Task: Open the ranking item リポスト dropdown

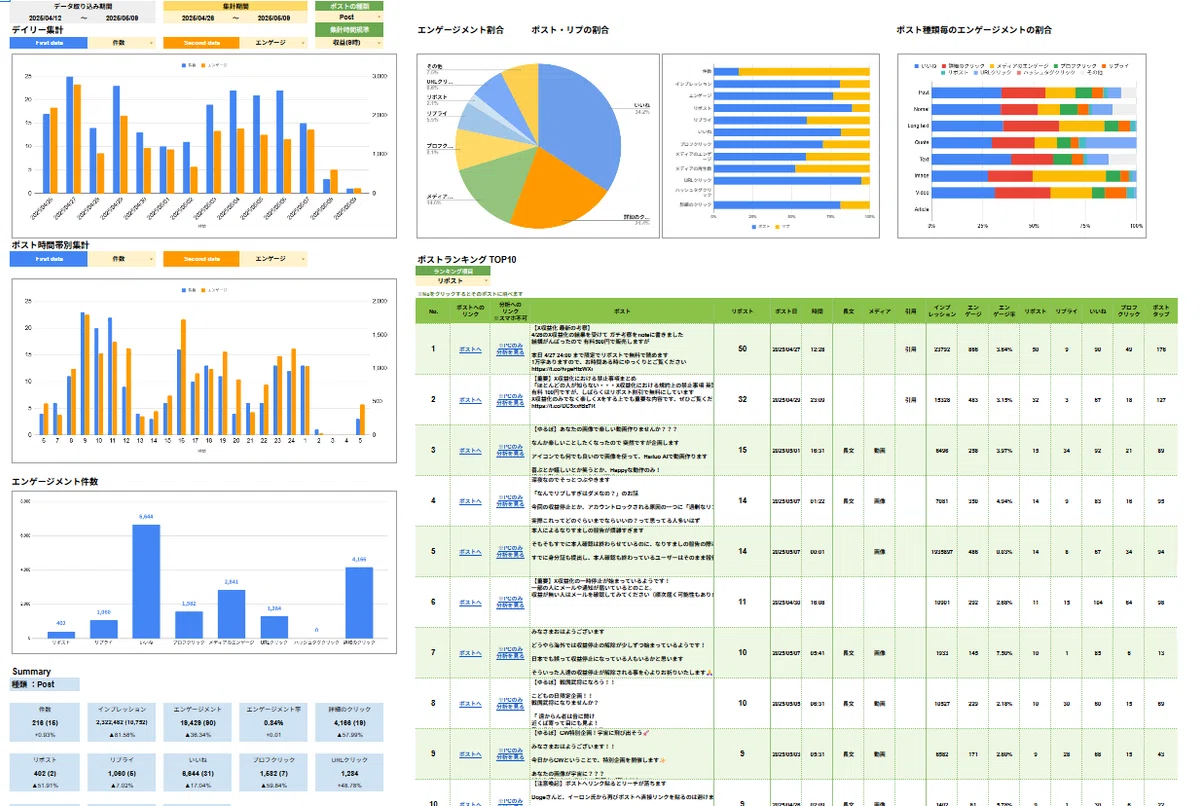Action: (x=455, y=281)
